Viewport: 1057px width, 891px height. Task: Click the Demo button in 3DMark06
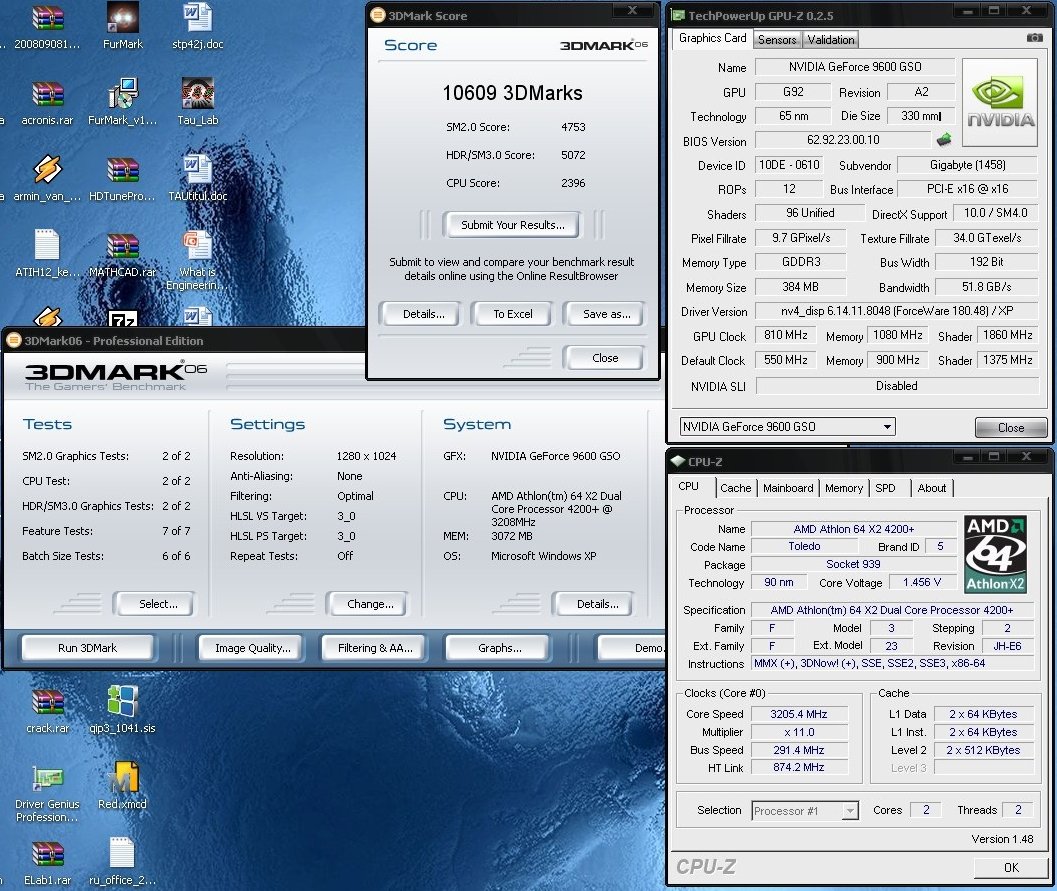point(633,648)
